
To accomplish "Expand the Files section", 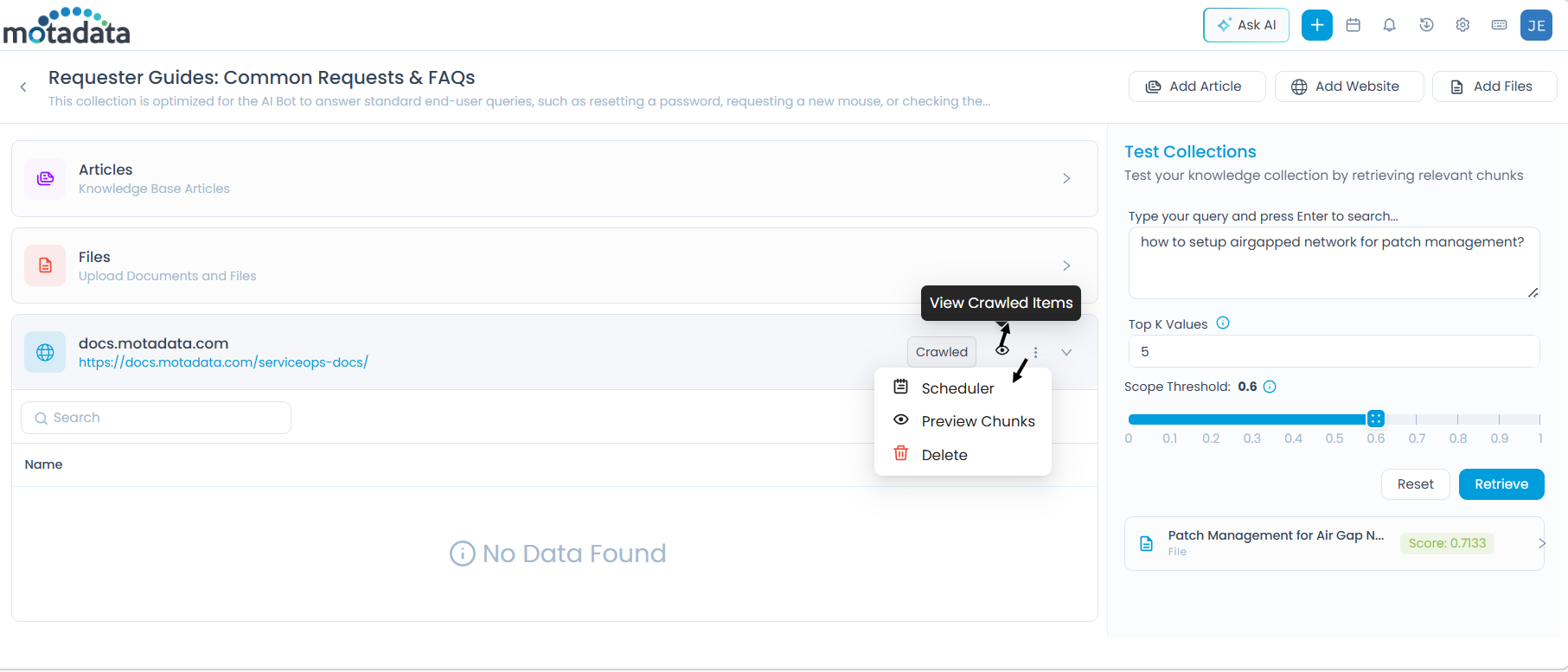I will tap(1066, 266).
